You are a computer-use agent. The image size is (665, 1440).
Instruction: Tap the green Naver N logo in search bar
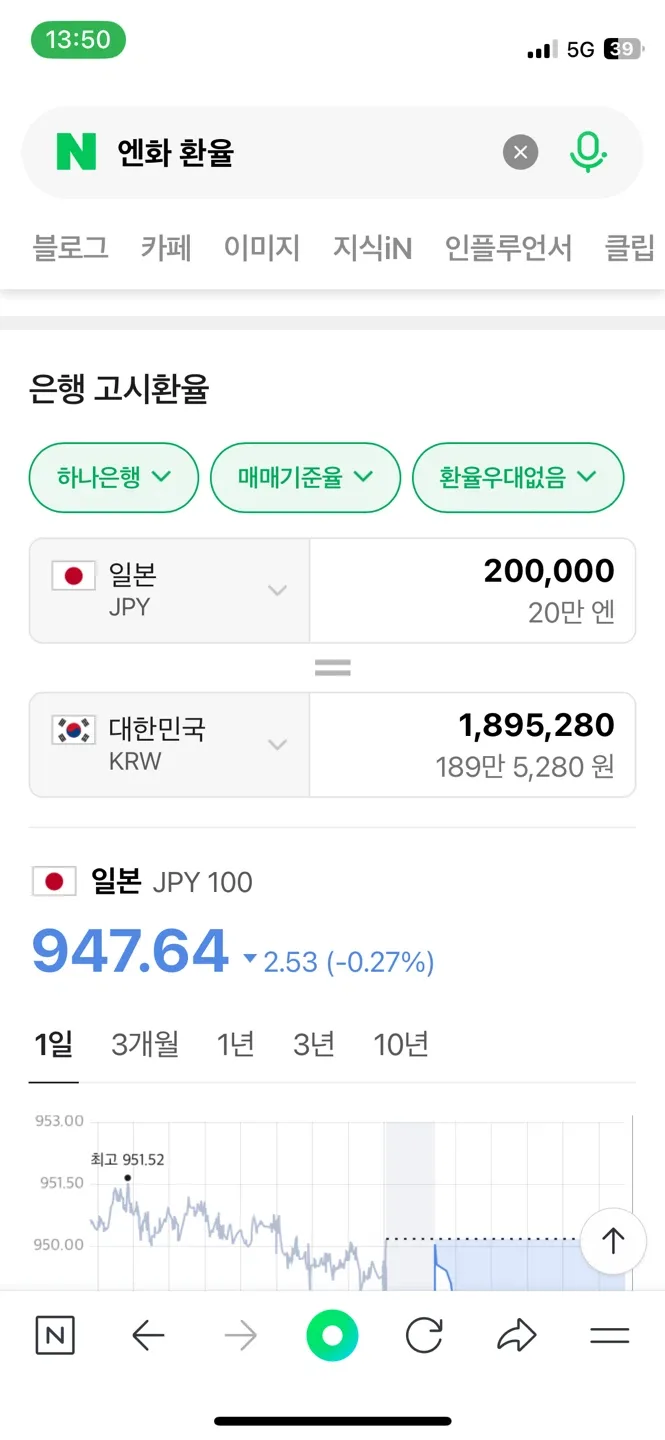(76, 153)
